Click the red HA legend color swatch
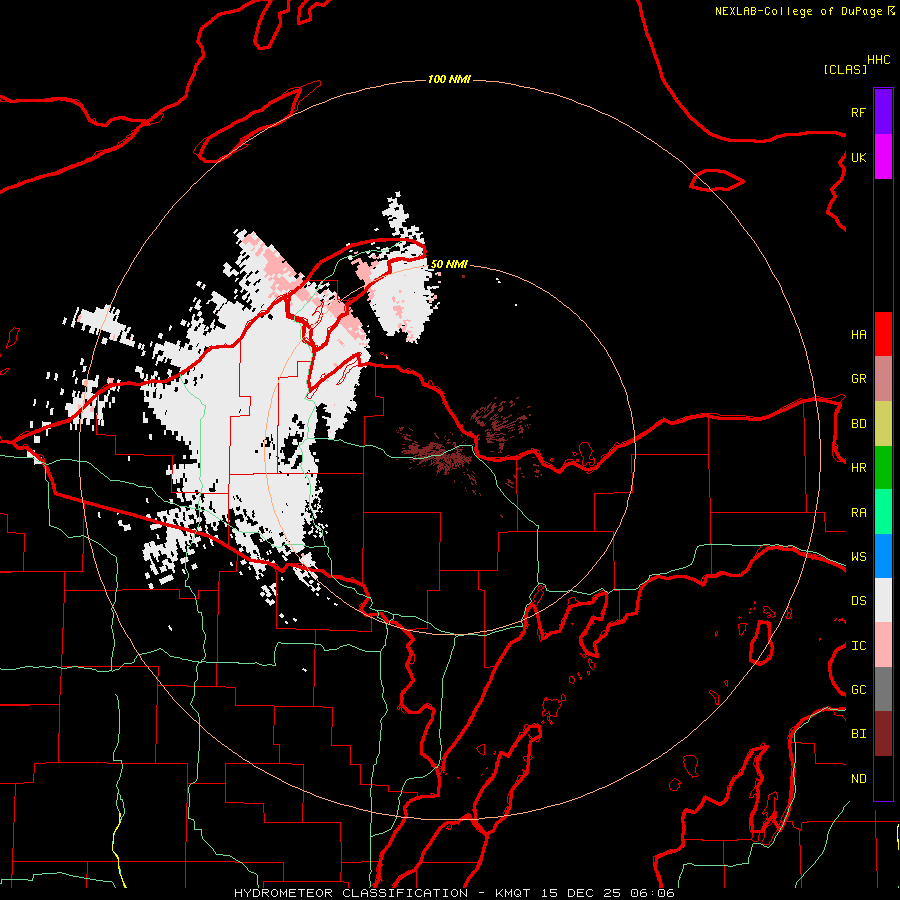The image size is (900, 900). (x=883, y=334)
